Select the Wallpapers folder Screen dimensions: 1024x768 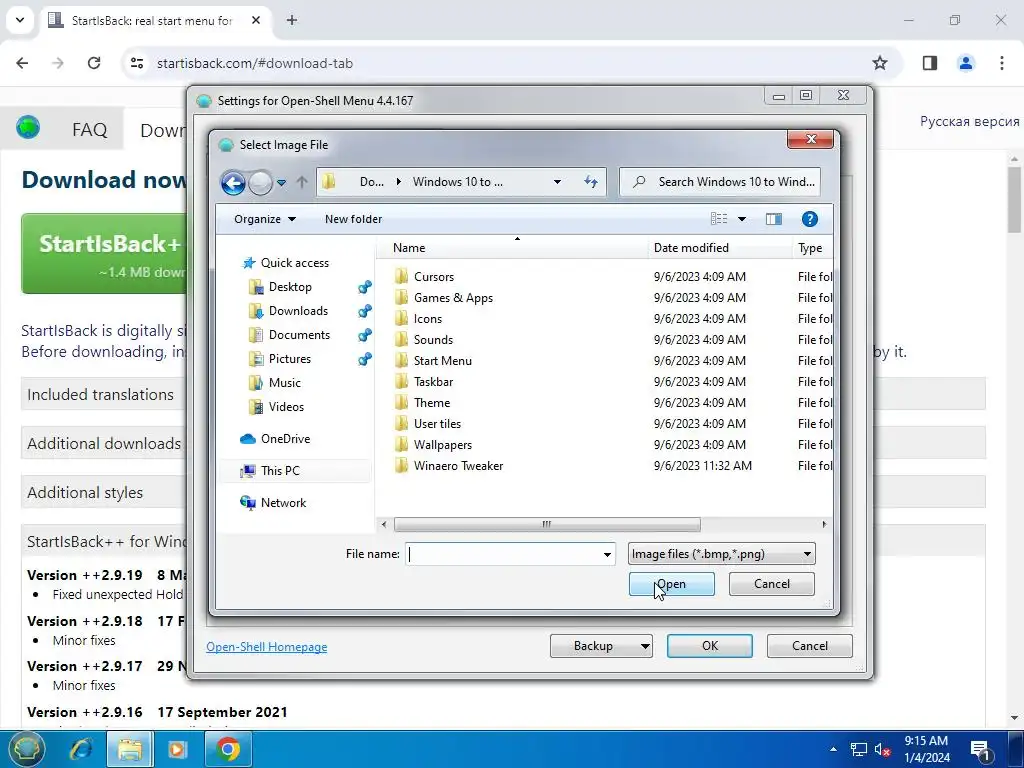(x=442, y=445)
